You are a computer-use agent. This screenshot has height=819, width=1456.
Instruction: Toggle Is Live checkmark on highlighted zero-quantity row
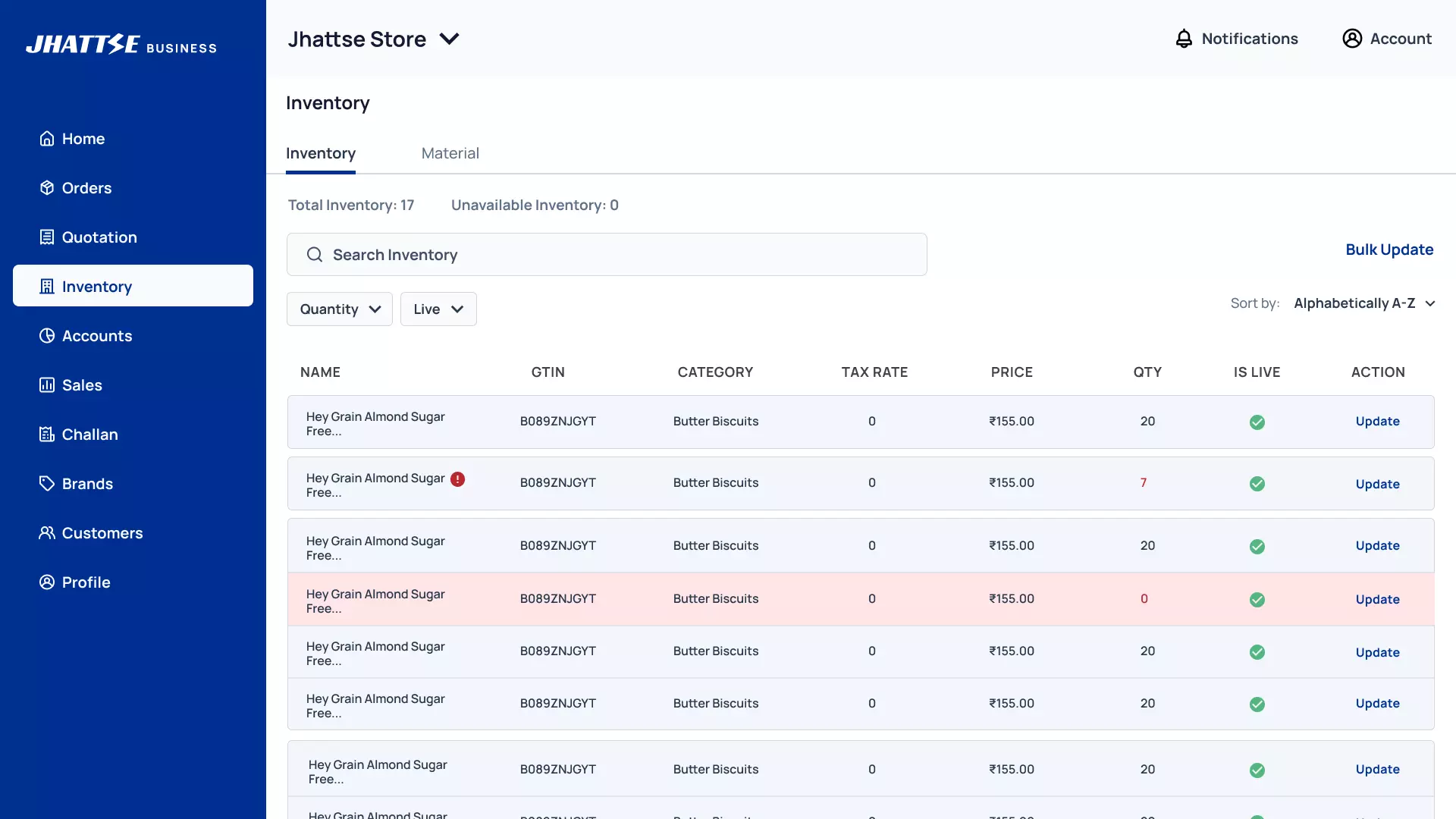click(x=1257, y=599)
